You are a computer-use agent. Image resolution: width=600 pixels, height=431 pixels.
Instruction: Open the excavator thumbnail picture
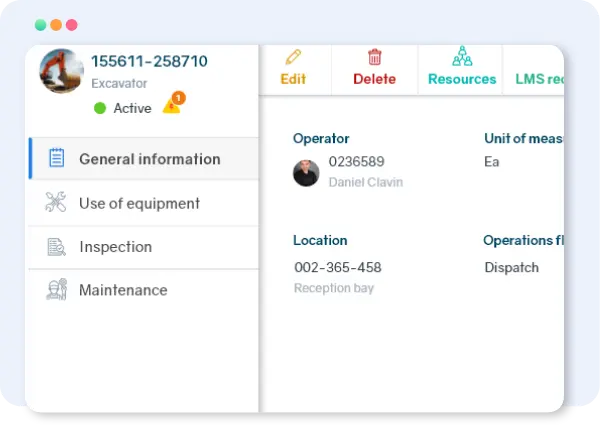tap(61, 71)
